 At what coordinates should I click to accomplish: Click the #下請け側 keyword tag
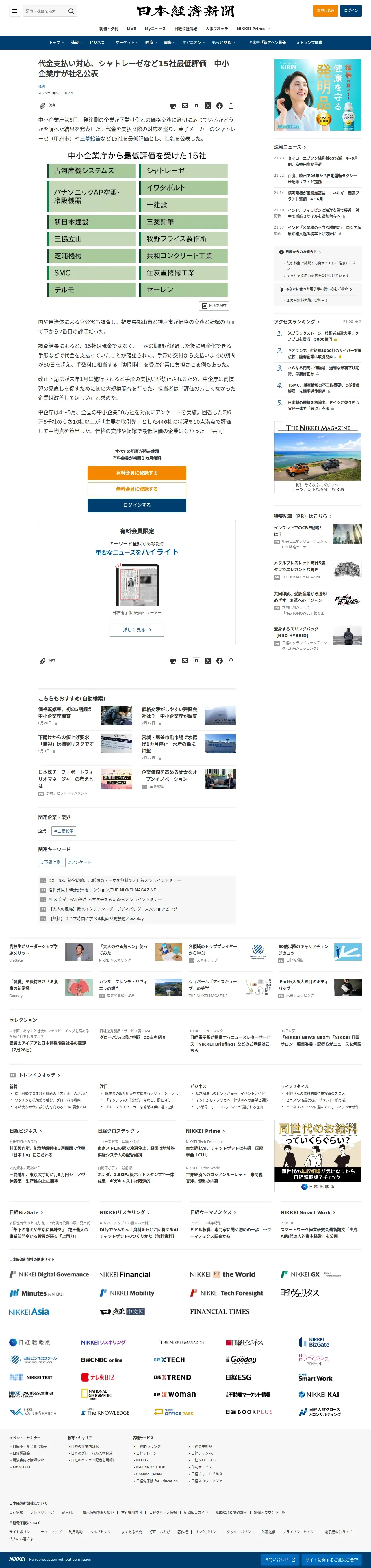pyautogui.click(x=51, y=862)
